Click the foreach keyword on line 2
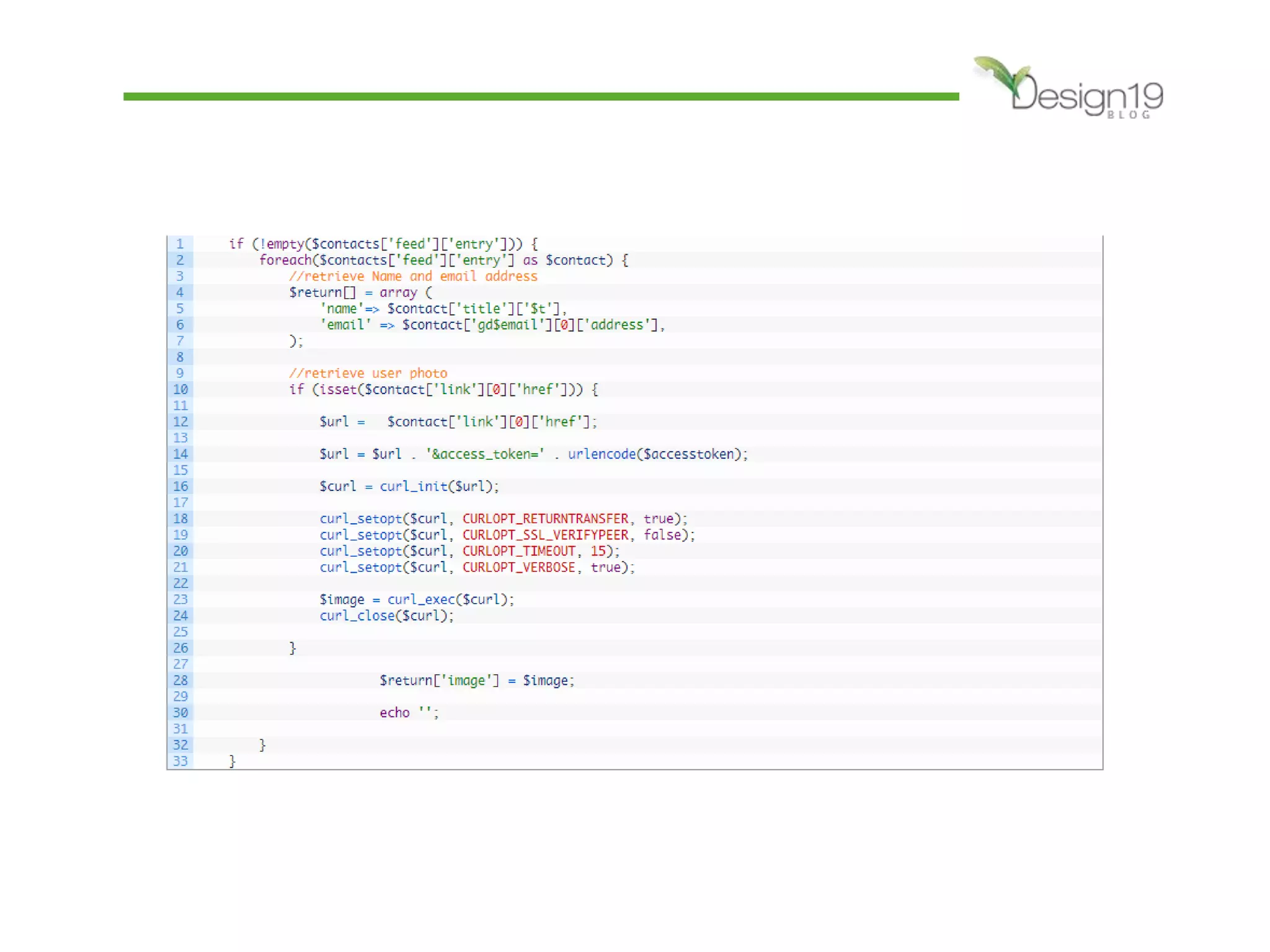The image size is (1270, 952). [285, 260]
